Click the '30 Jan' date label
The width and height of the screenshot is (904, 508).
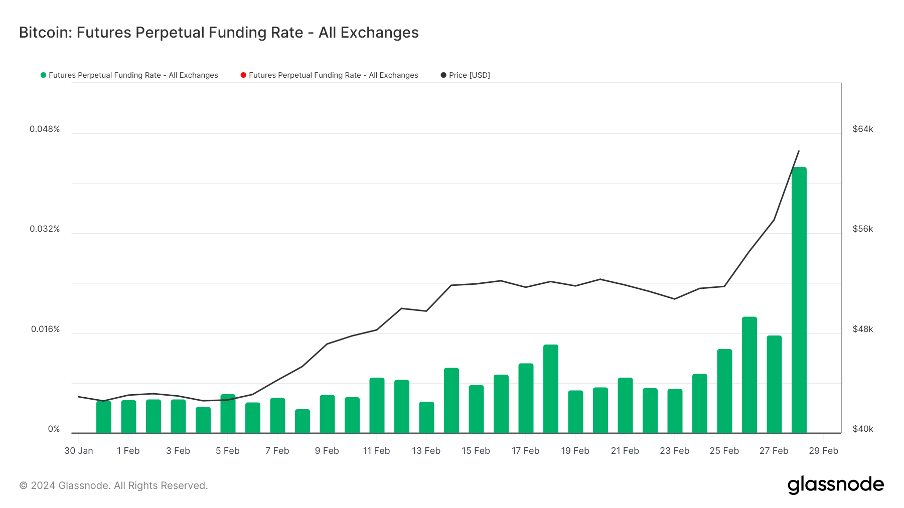[x=78, y=451]
